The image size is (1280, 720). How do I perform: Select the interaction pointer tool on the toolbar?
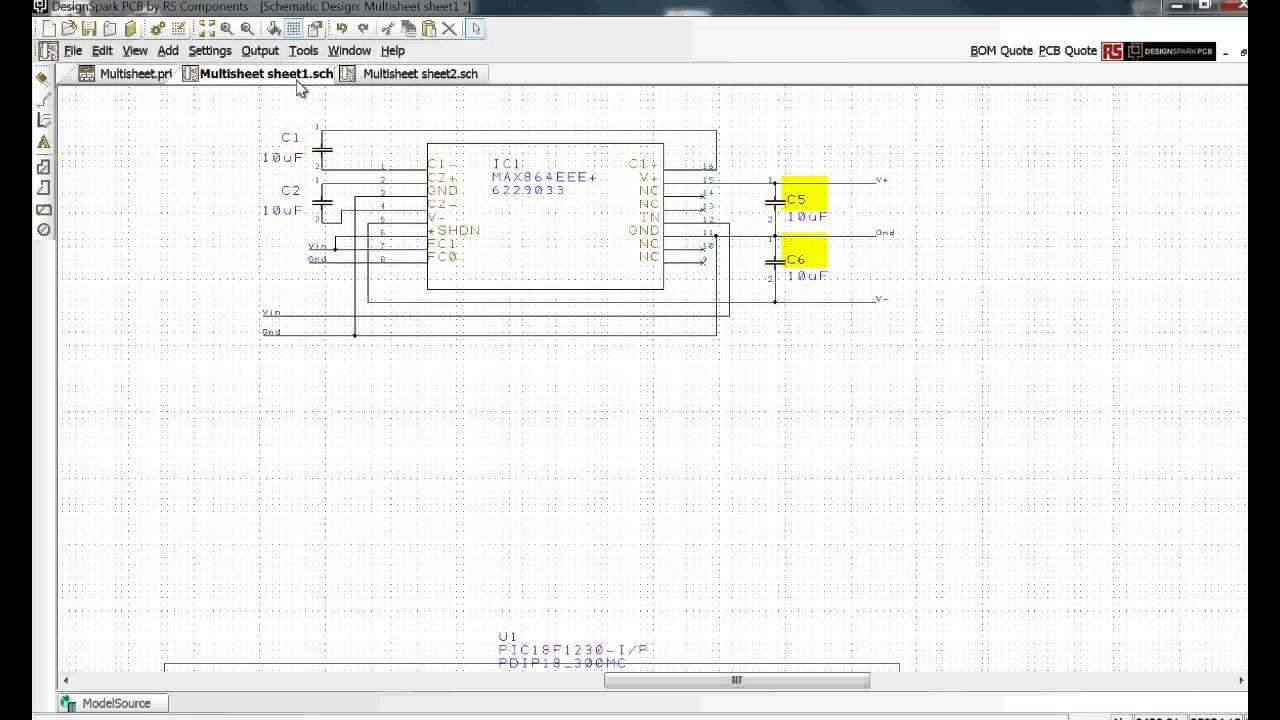(475, 28)
